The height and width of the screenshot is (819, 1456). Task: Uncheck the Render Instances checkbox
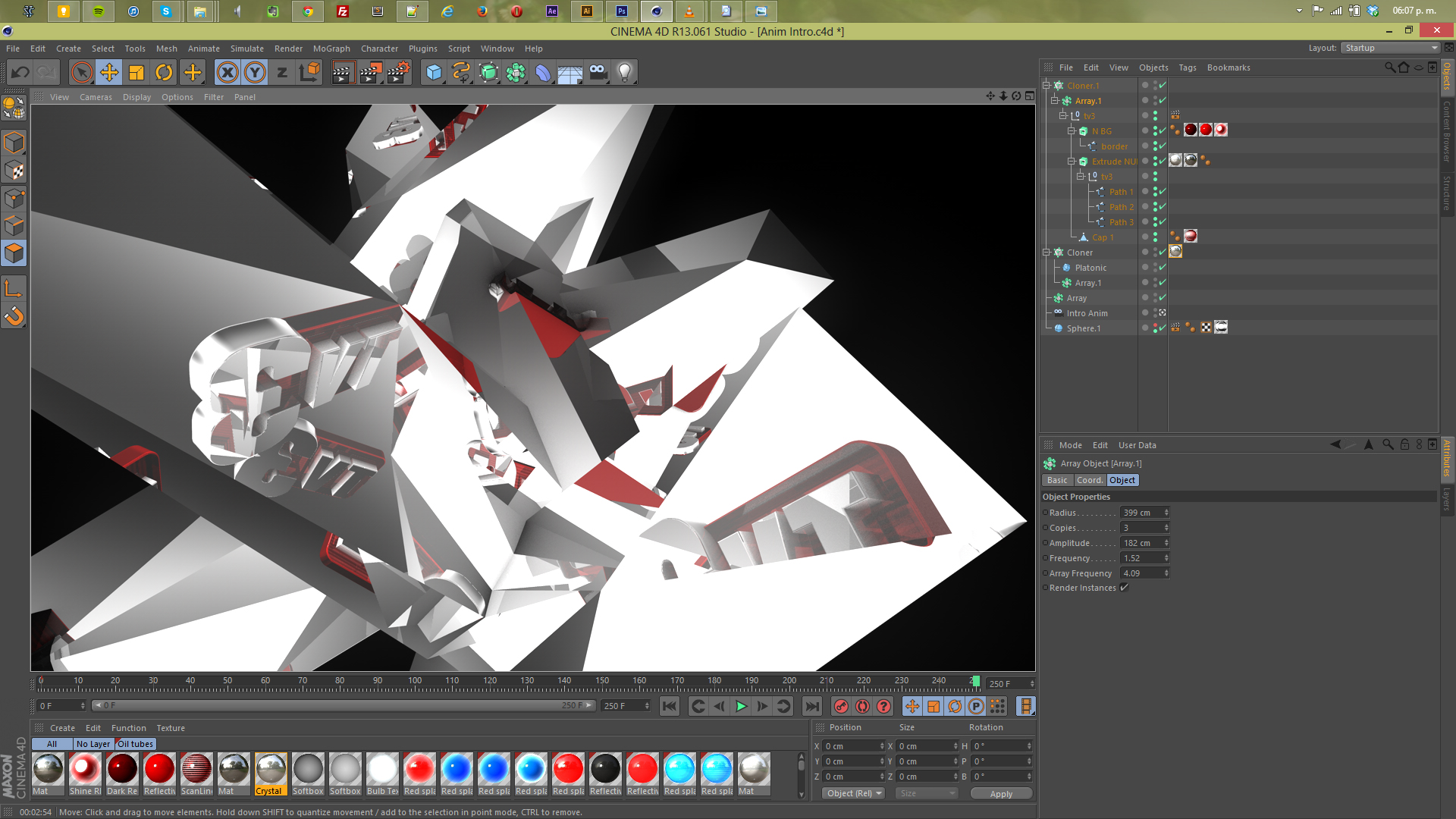click(1125, 588)
